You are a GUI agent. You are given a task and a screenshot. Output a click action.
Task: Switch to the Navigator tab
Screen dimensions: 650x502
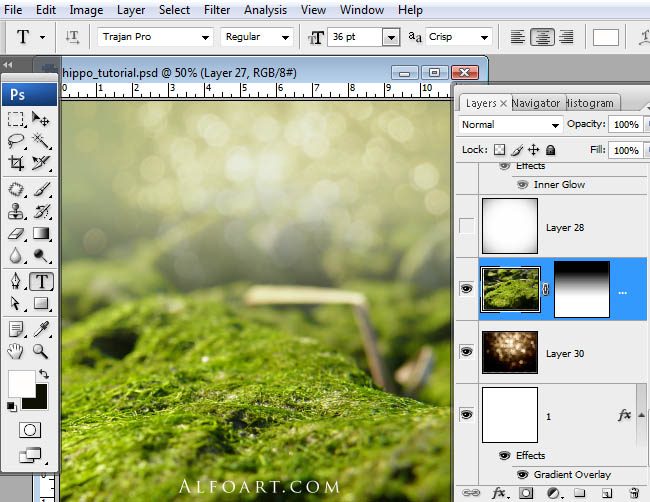pyautogui.click(x=536, y=103)
